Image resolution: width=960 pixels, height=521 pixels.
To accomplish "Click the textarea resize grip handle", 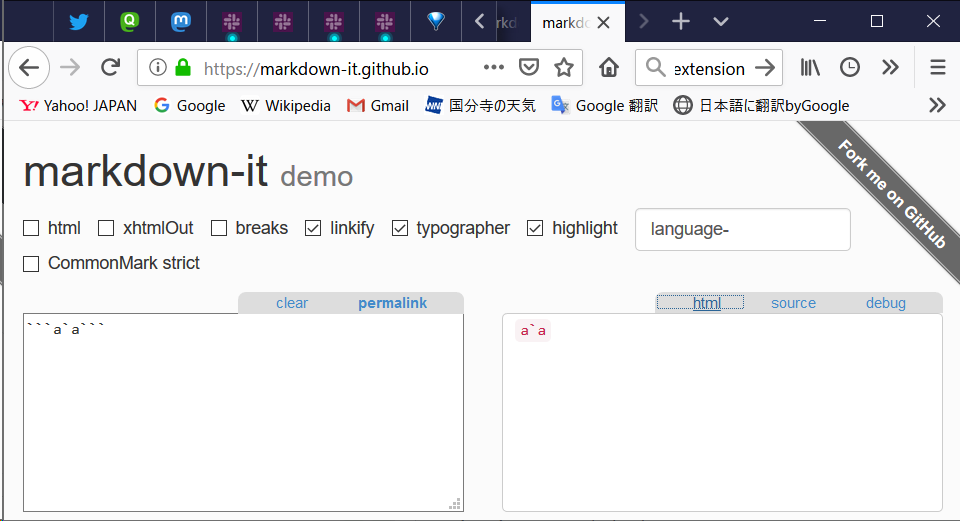I will click(x=455, y=504).
